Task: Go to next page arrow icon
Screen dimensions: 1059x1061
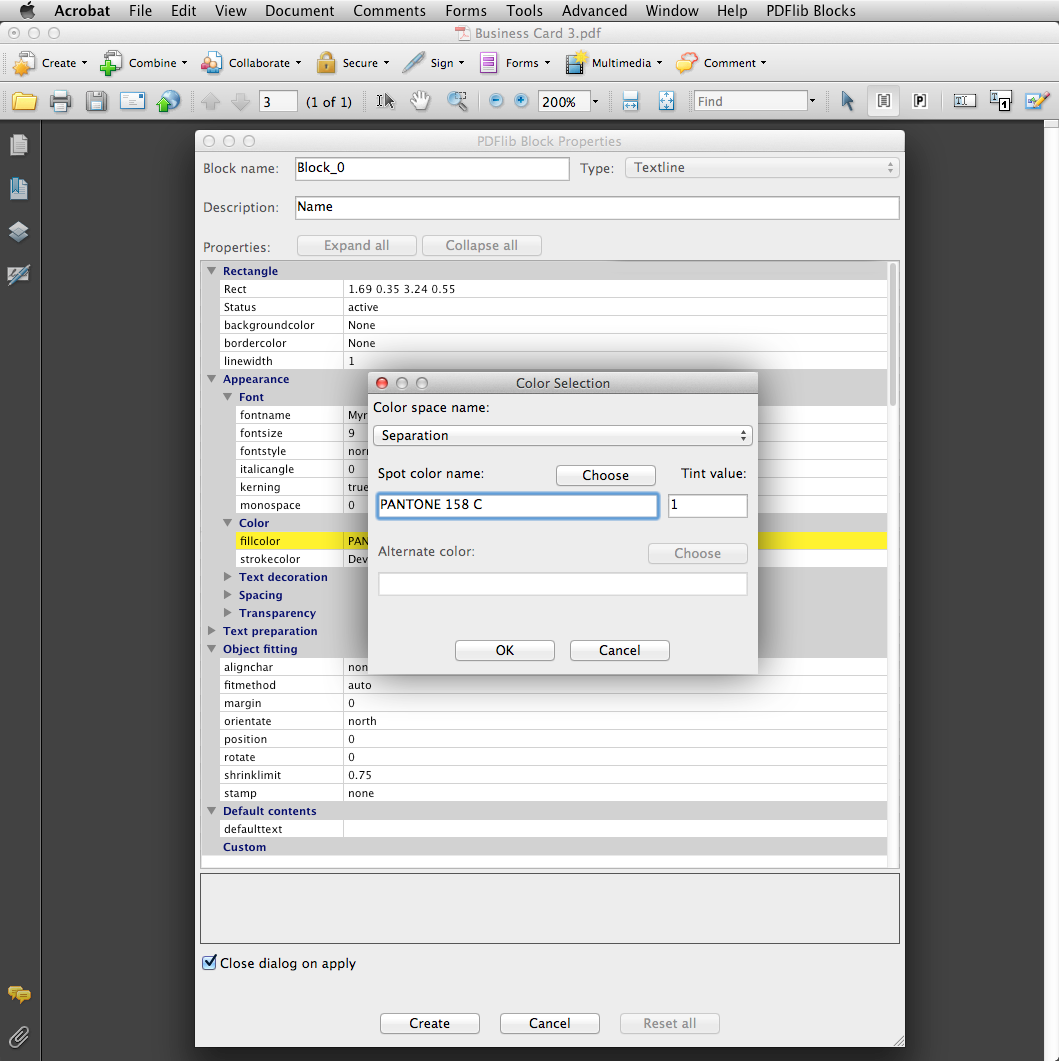Action: click(x=240, y=101)
